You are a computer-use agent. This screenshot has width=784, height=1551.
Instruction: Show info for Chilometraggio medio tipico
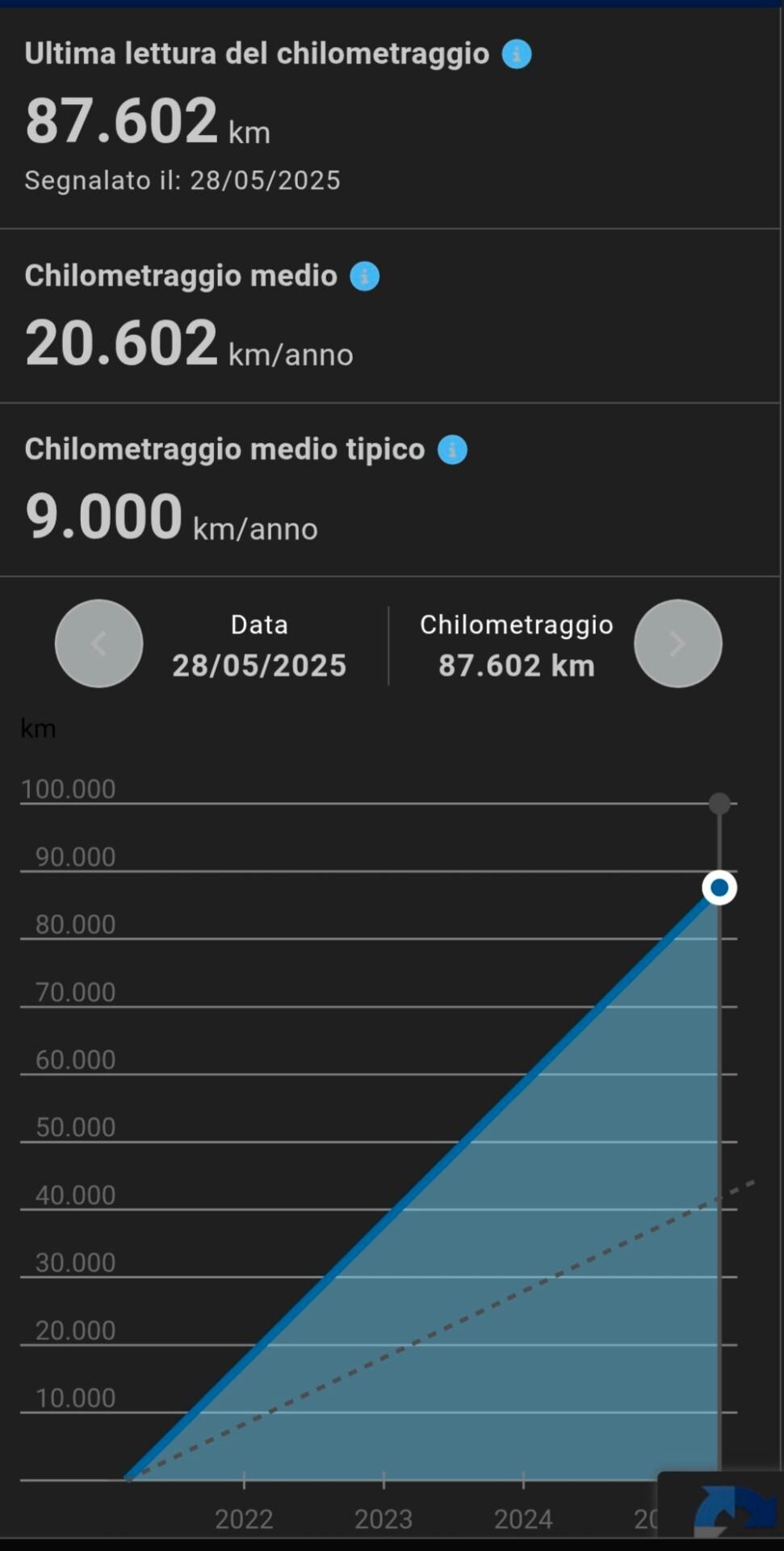452,450
